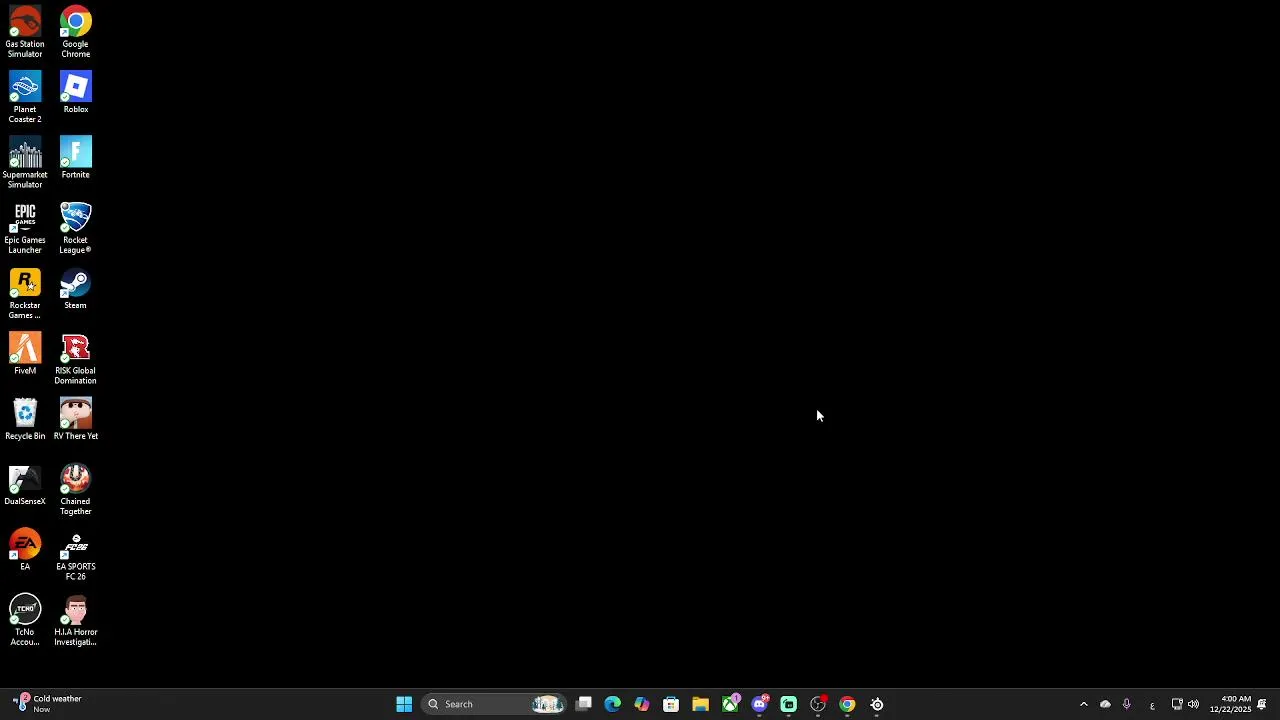The image size is (1280, 720).
Task: Select the RV There Yet desktop icon
Action: coord(75,420)
